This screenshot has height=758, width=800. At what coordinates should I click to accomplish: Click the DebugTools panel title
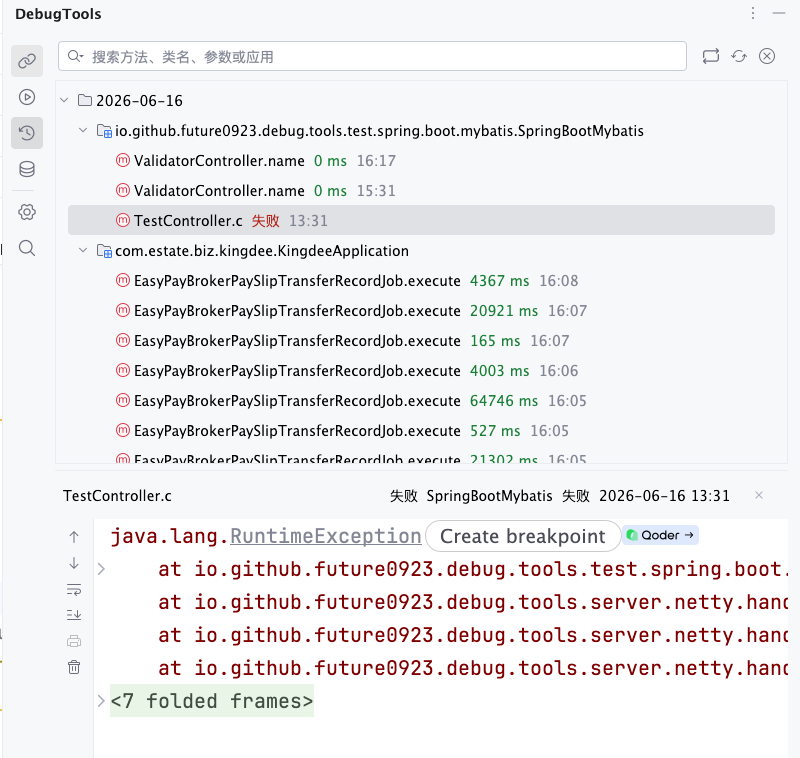pos(58,14)
